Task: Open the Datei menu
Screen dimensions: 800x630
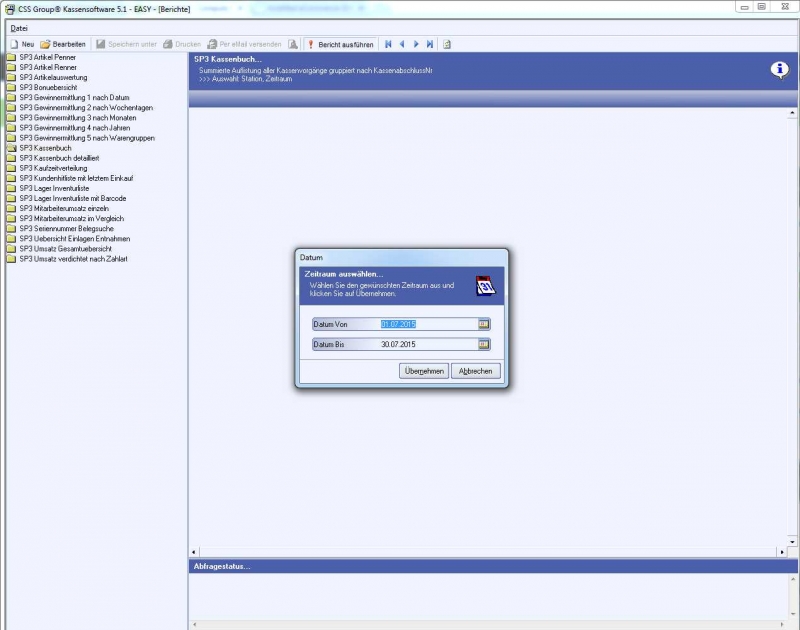Action: (x=19, y=28)
